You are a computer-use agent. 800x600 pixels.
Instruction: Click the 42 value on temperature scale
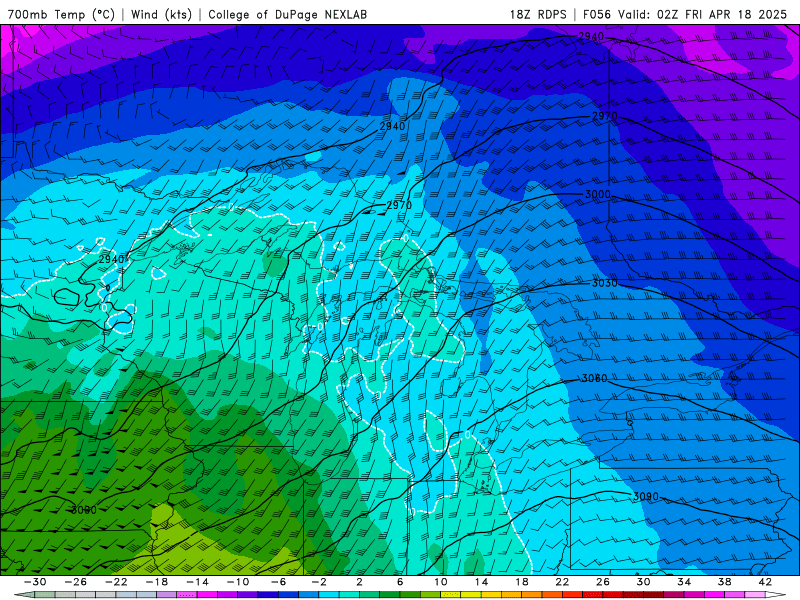tap(765, 582)
